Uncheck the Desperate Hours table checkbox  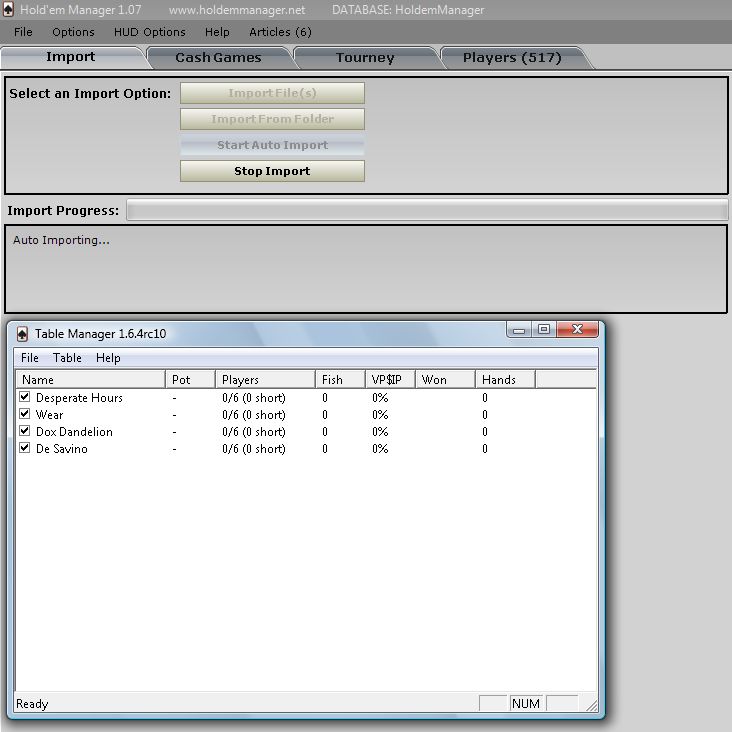point(25,397)
